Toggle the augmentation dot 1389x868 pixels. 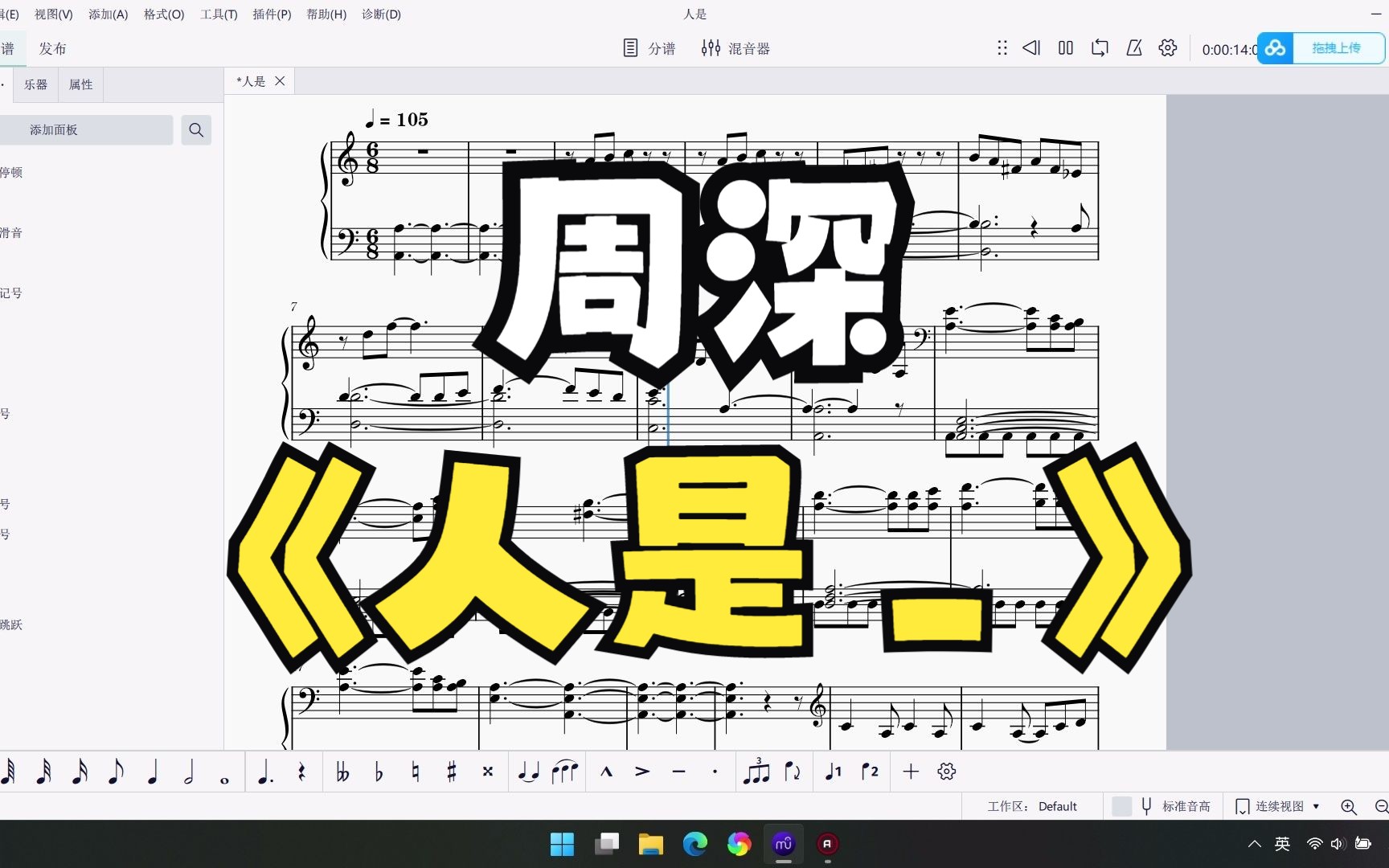[264, 772]
